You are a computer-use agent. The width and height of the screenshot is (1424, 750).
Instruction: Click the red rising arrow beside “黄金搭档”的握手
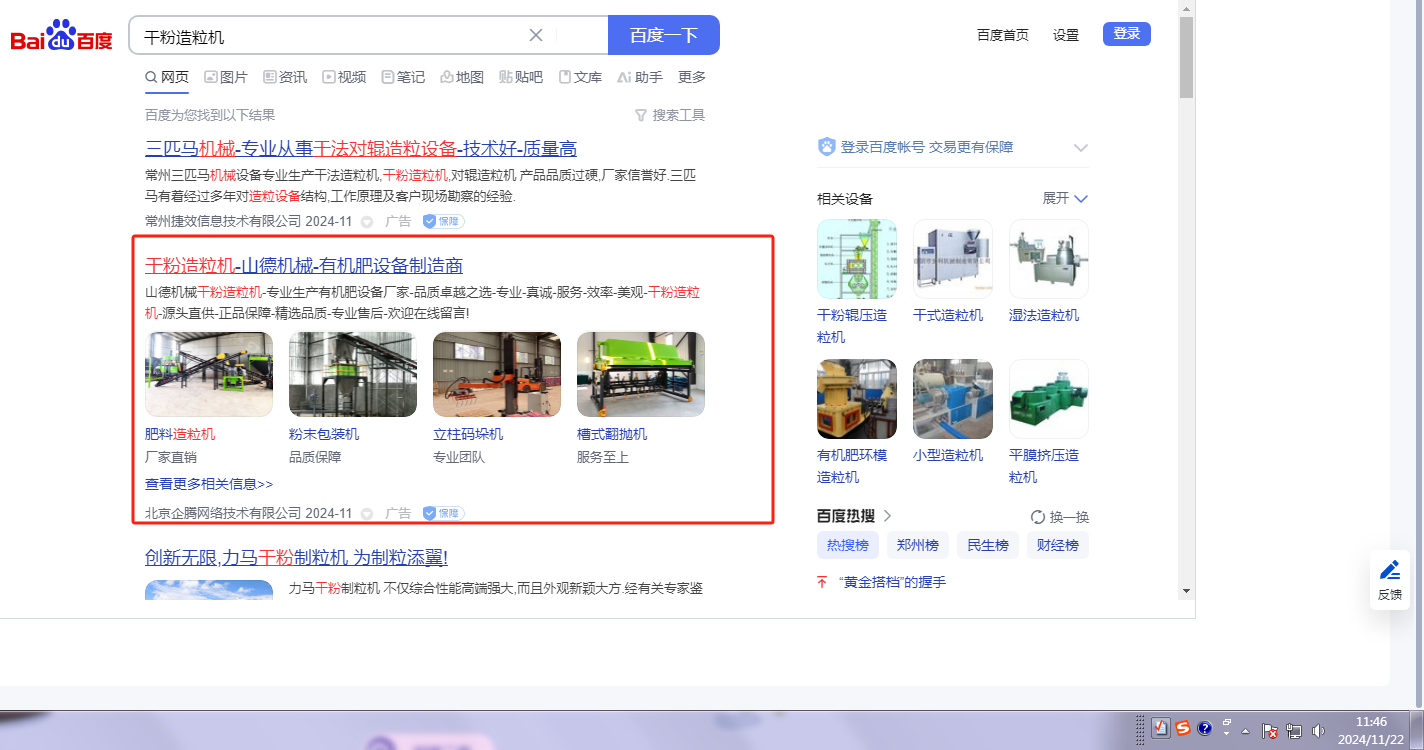point(823,582)
